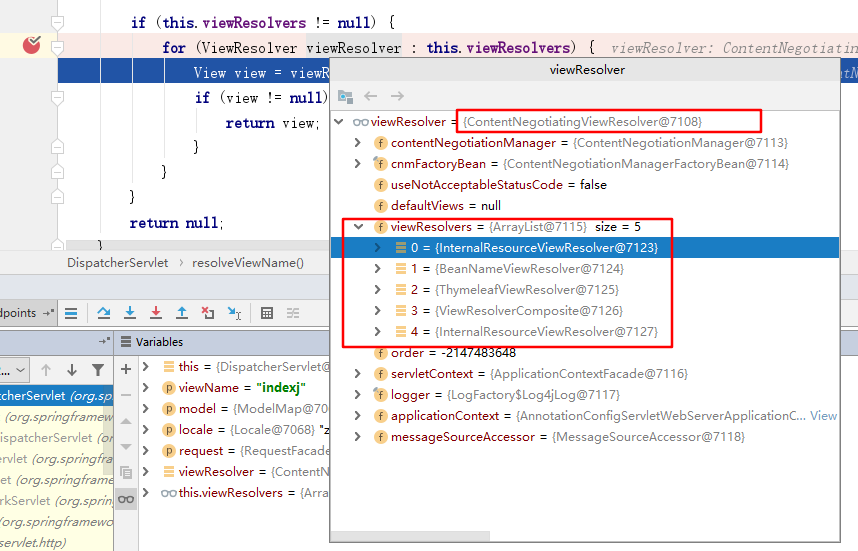Viewport: 858px width, 551px height.
Task: Toggle the breakpoint in the editor gutter
Action: click(32, 45)
